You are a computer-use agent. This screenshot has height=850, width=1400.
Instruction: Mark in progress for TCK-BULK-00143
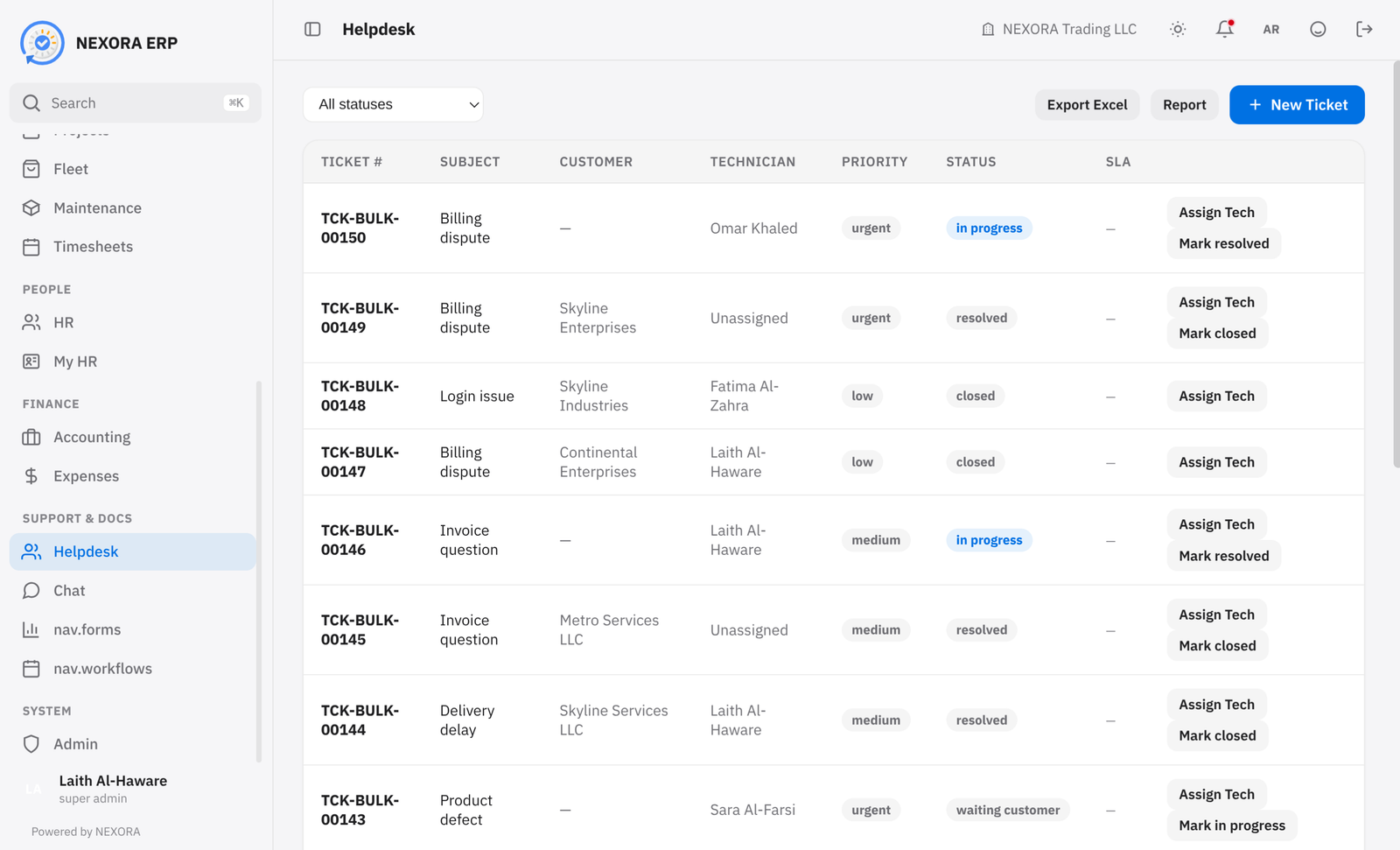coord(1232,825)
